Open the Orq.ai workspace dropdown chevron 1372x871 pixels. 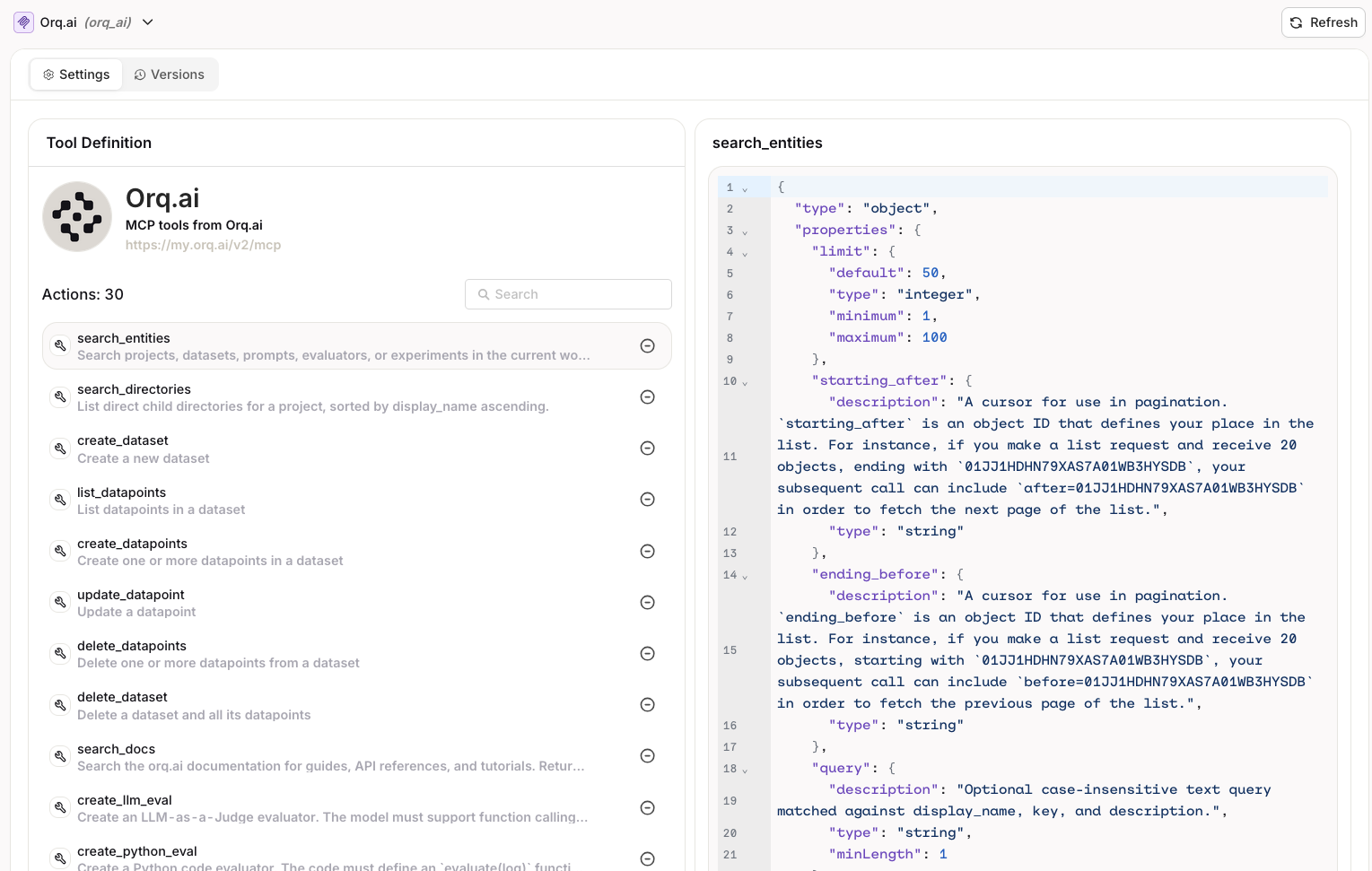148,22
